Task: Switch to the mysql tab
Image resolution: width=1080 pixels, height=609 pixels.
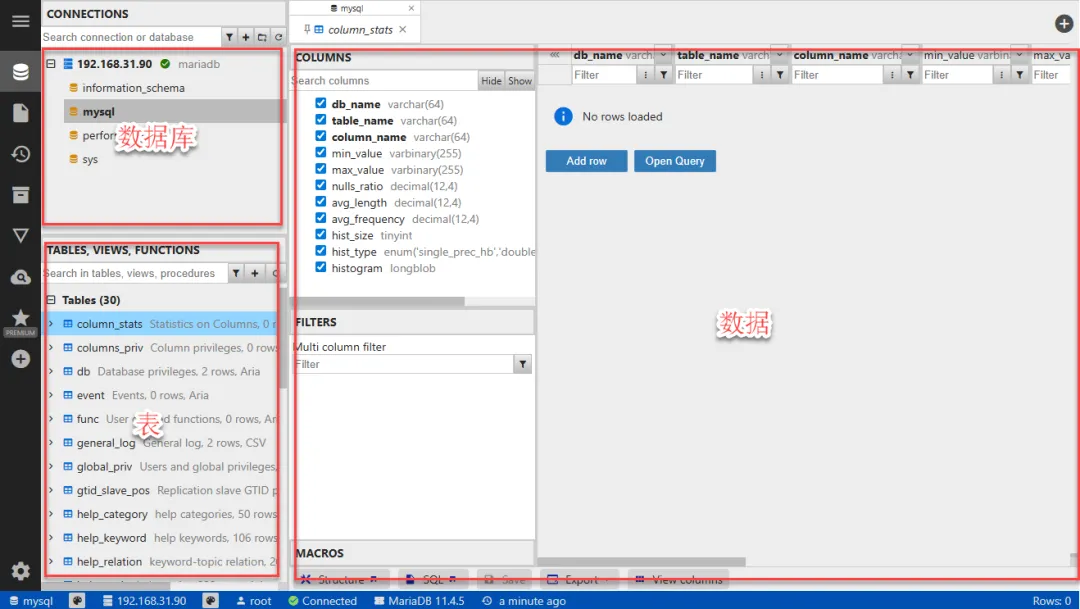Action: [x=347, y=8]
